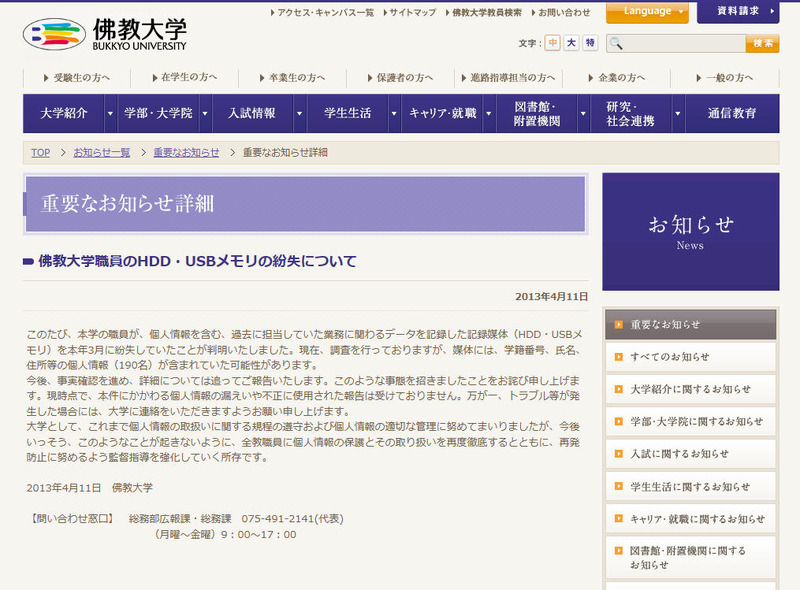Select large font size 大 button

571,43
